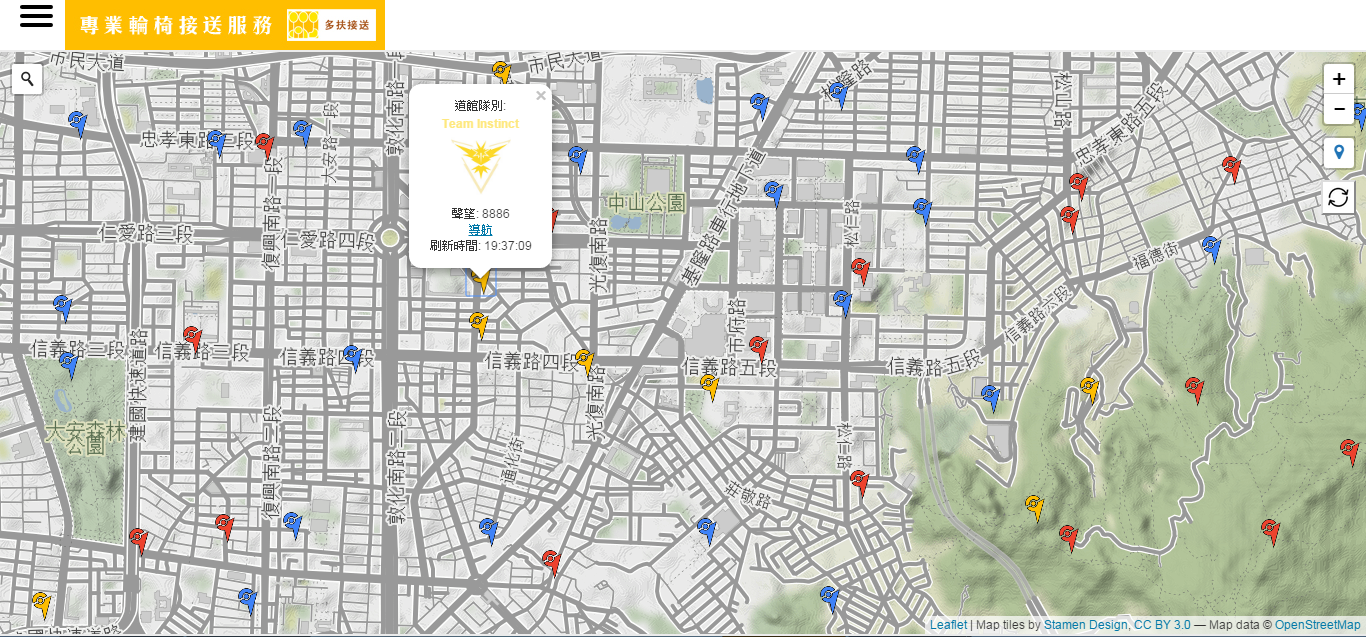This screenshot has height=637, width=1366.
Task: Zoom out with the minus button
Action: click(1339, 108)
